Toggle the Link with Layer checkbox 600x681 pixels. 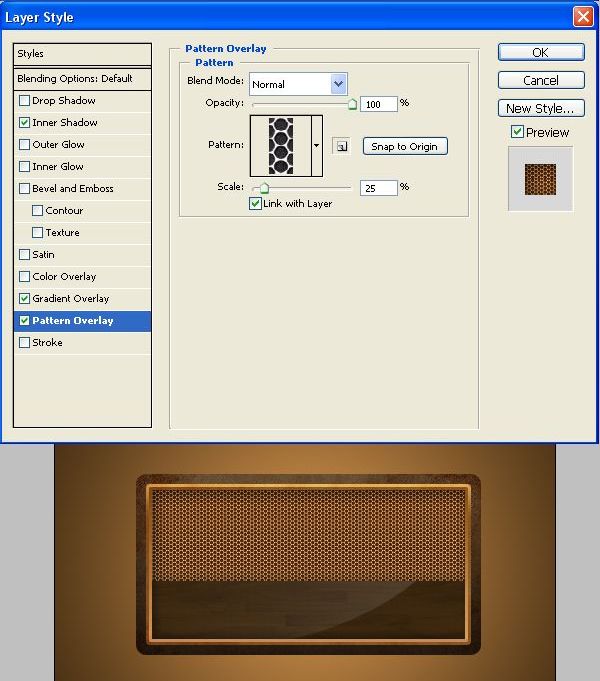tap(256, 204)
